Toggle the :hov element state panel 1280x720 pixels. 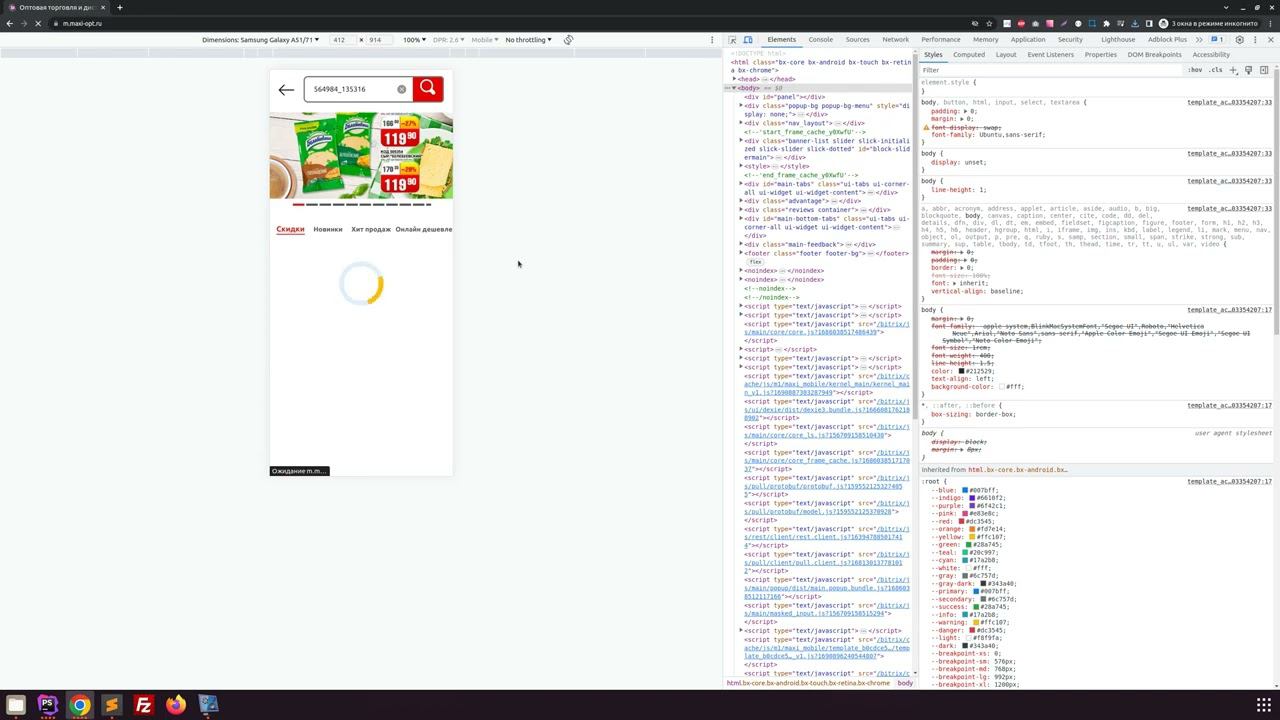click(1195, 70)
